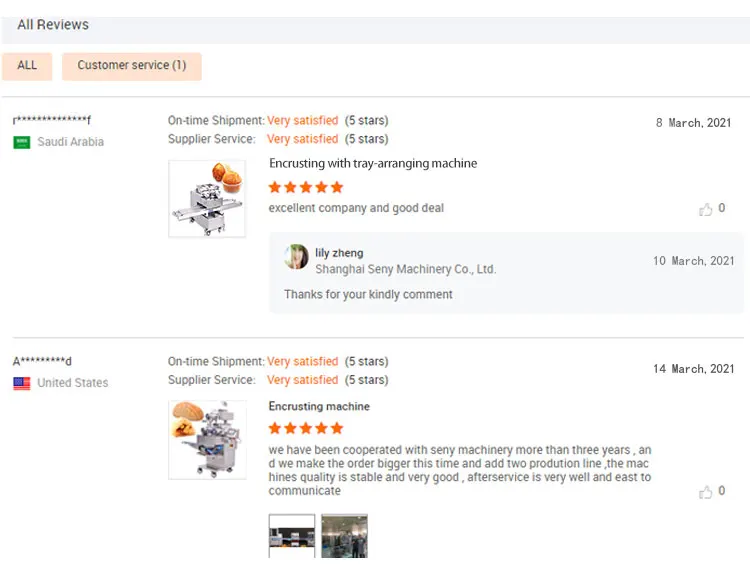The height and width of the screenshot is (572, 750).
Task: Open the Encrusting machine product link
Action: coord(319,406)
